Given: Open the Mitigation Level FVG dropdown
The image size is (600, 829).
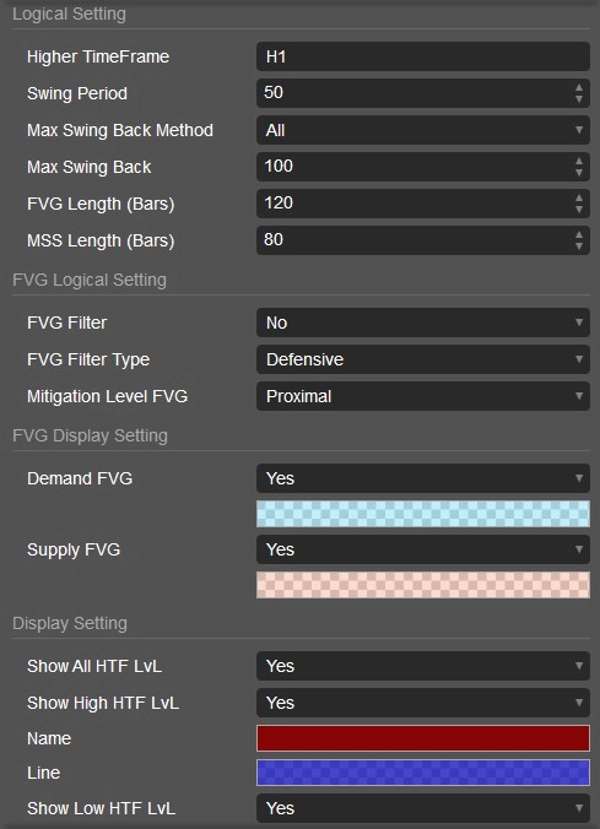Looking at the screenshot, I should [422, 397].
